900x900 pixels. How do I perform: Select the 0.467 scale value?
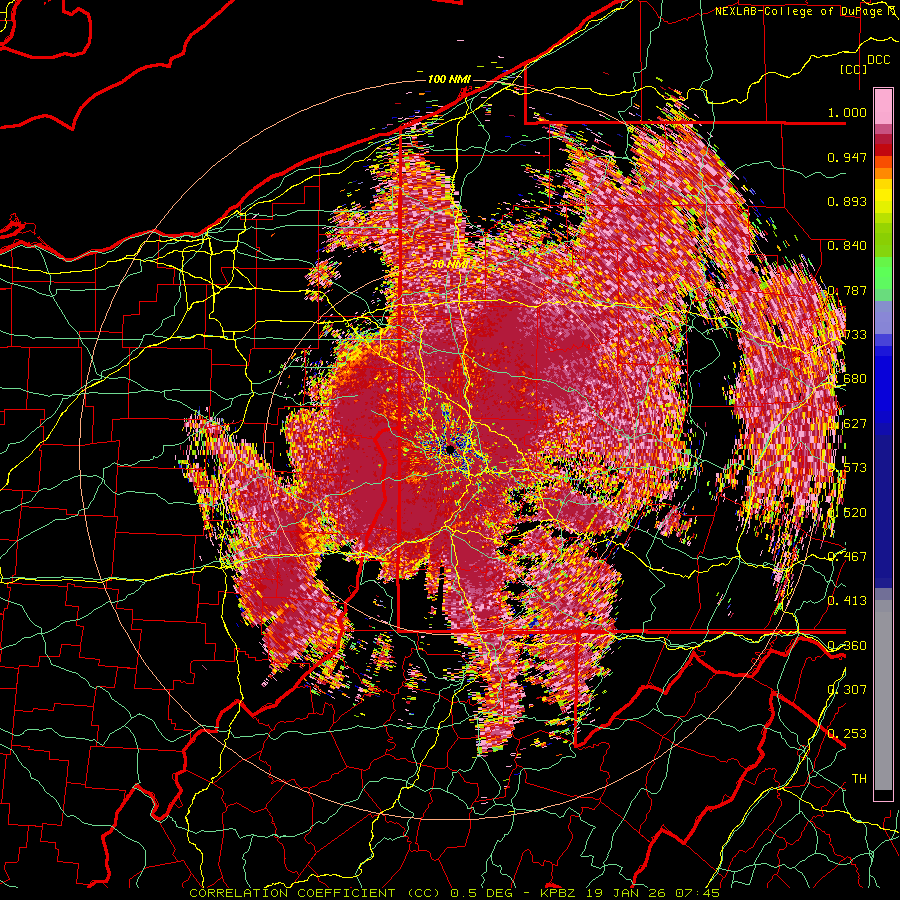coord(847,556)
